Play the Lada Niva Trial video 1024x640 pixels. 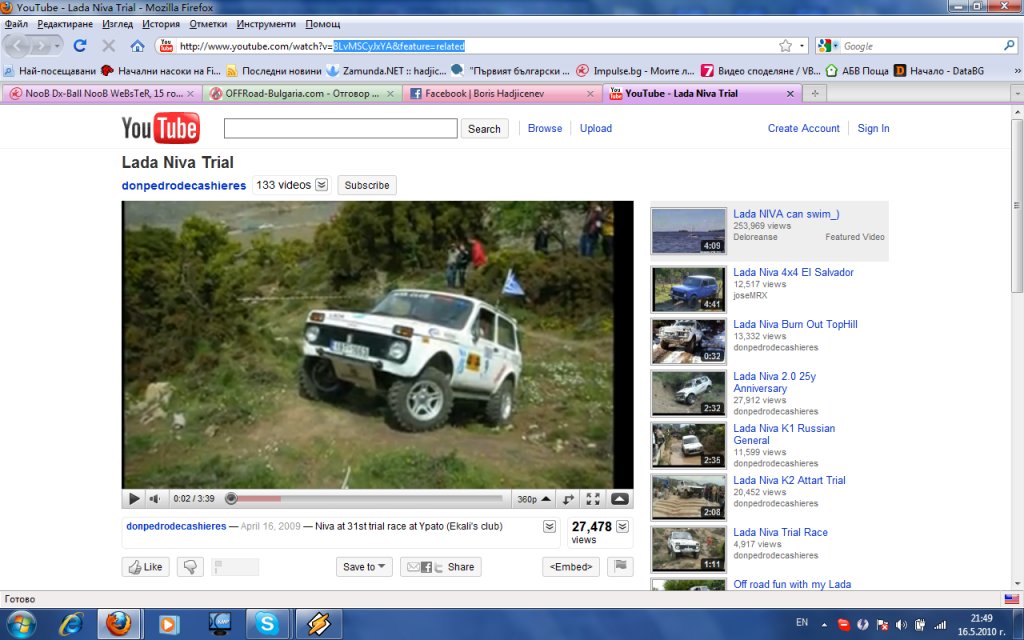click(134, 499)
